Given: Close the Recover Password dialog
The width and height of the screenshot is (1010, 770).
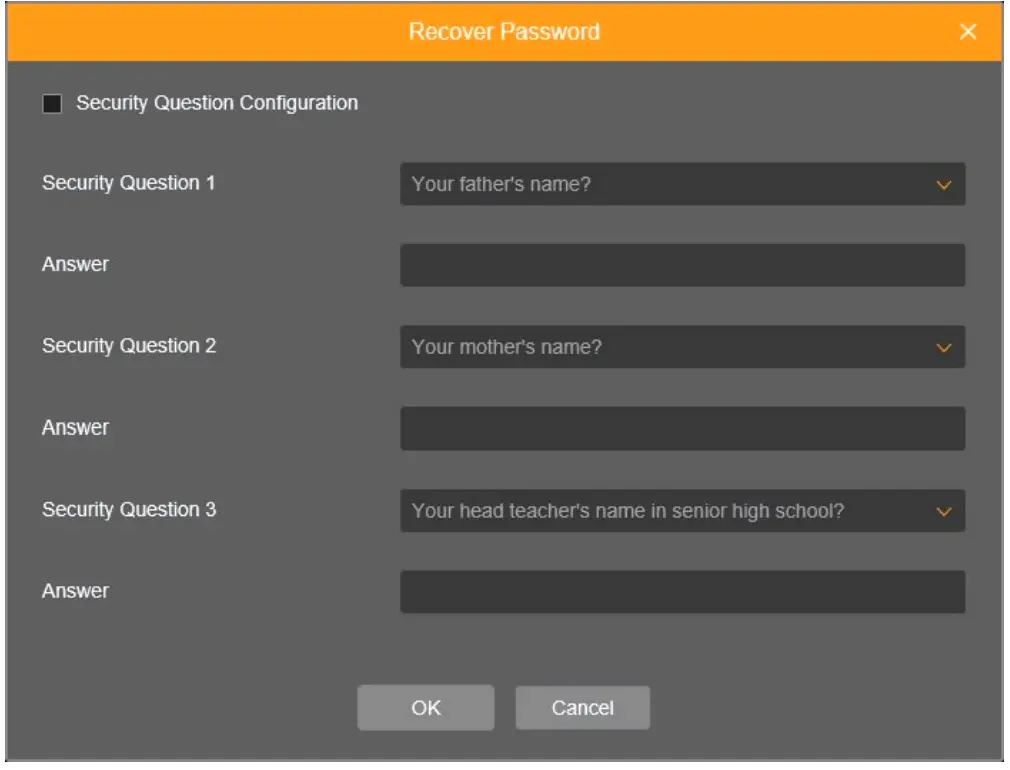Looking at the screenshot, I should pyautogui.click(x=967, y=32).
